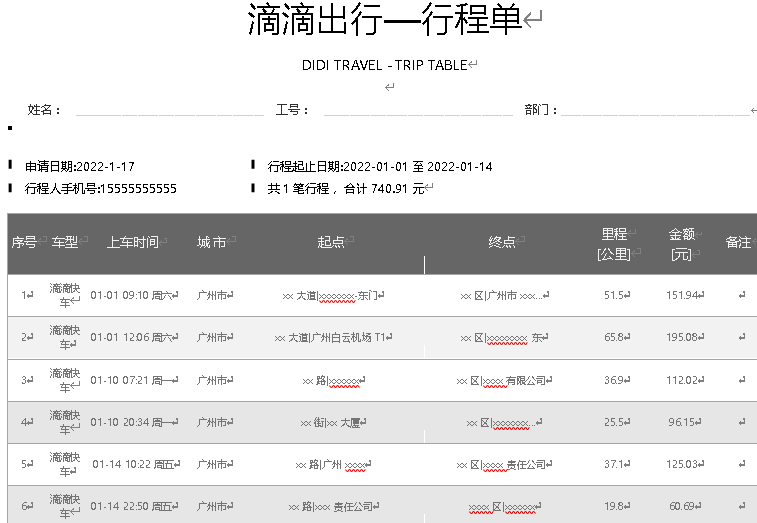The image size is (757, 523).
Task: Click the subtitle DIDI TRAVEL - TRIP TABLE
Action: [384, 65]
